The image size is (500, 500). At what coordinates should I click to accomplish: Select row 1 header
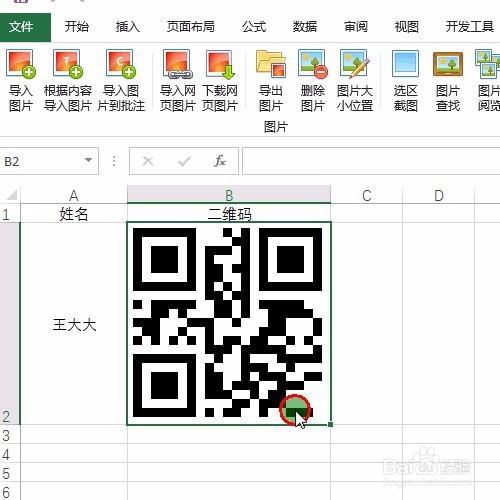click(x=10, y=214)
